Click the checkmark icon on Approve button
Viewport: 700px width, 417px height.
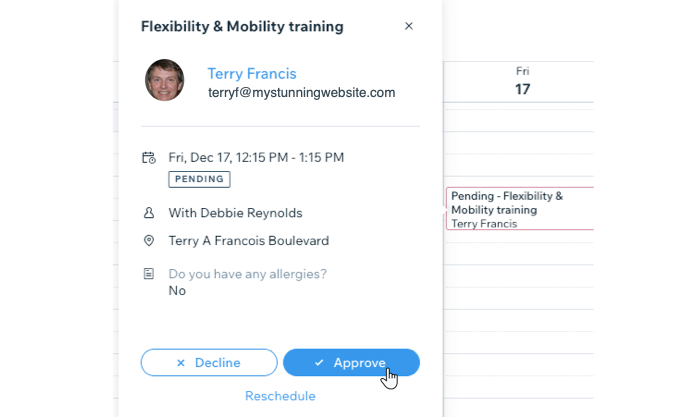coord(319,363)
